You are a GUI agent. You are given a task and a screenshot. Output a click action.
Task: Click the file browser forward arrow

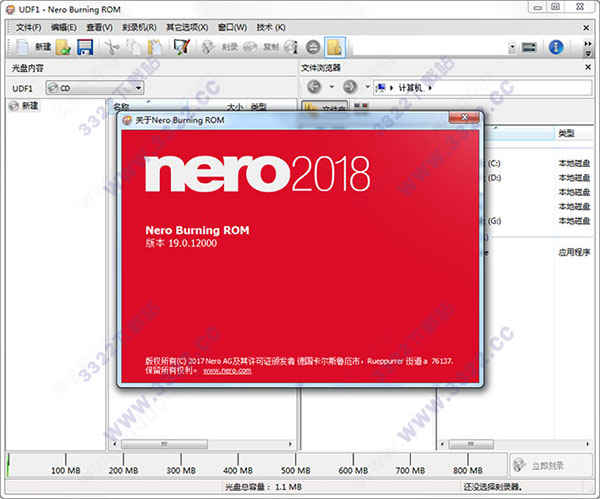pos(350,87)
